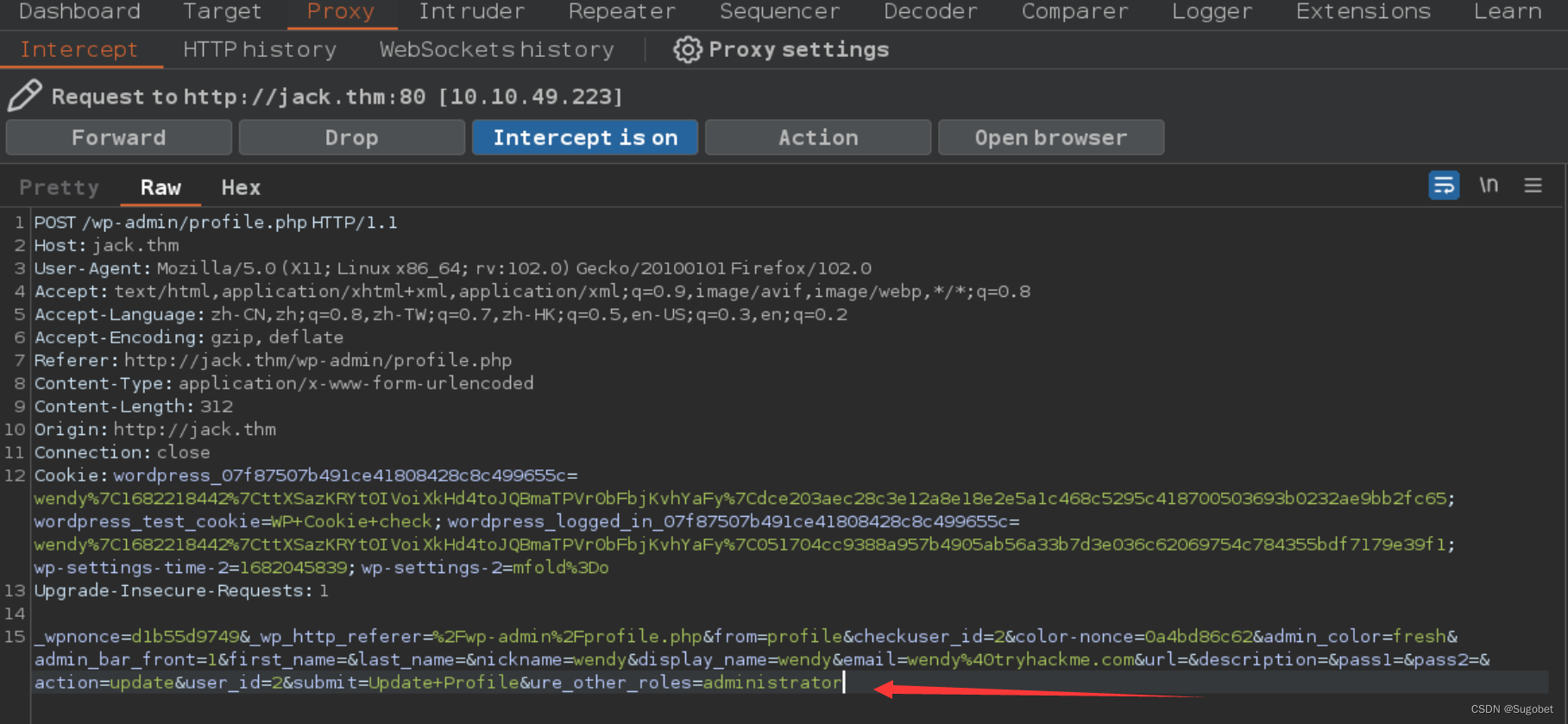The image size is (1568, 724).
Task: Select the Intercept sub-tab
Action: 79,50
